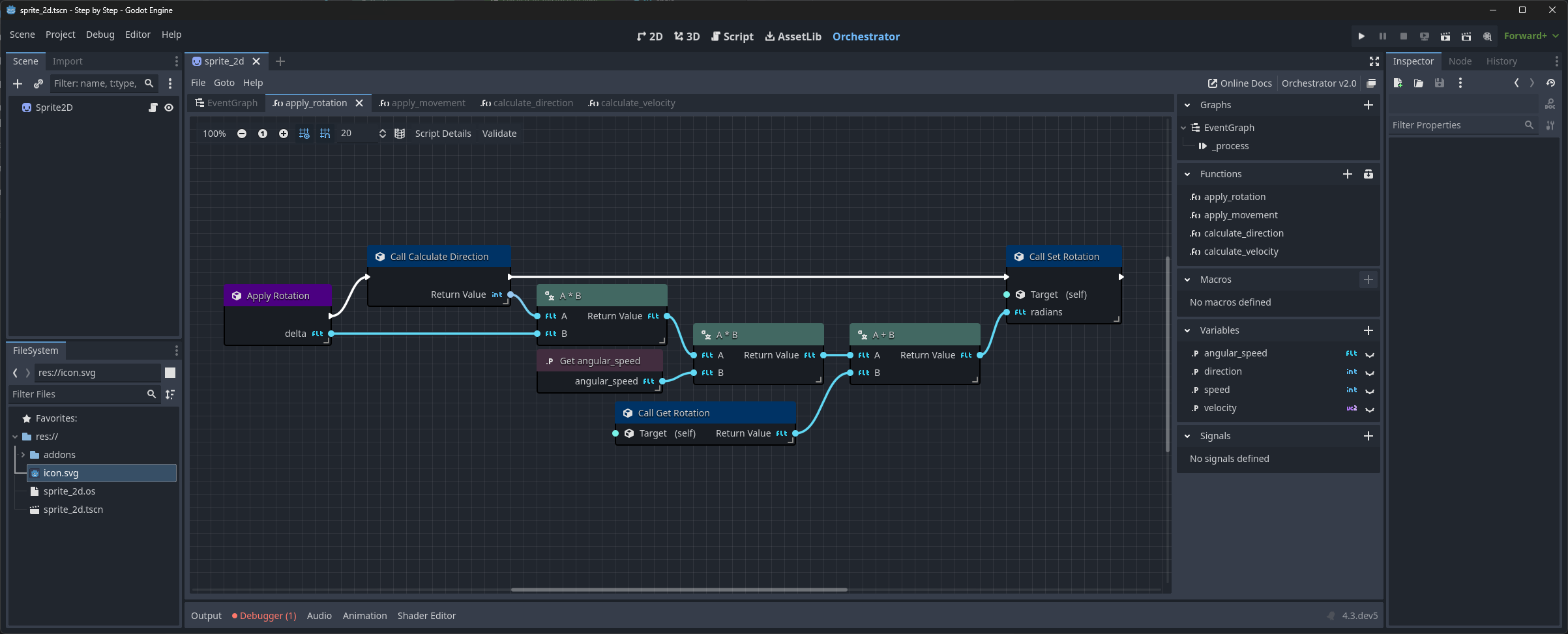Click the Filter Properties search field

click(x=1462, y=125)
